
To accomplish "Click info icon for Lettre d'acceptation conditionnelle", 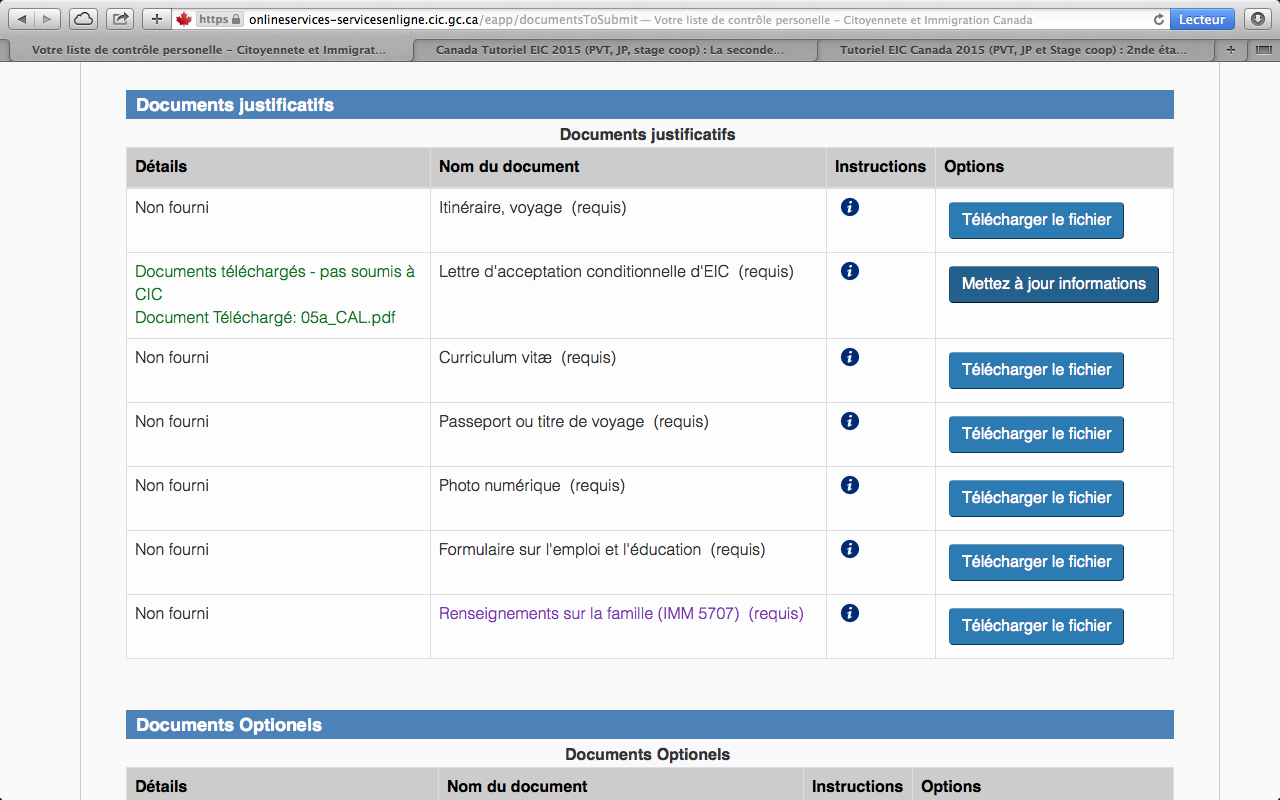I will click(x=850, y=271).
